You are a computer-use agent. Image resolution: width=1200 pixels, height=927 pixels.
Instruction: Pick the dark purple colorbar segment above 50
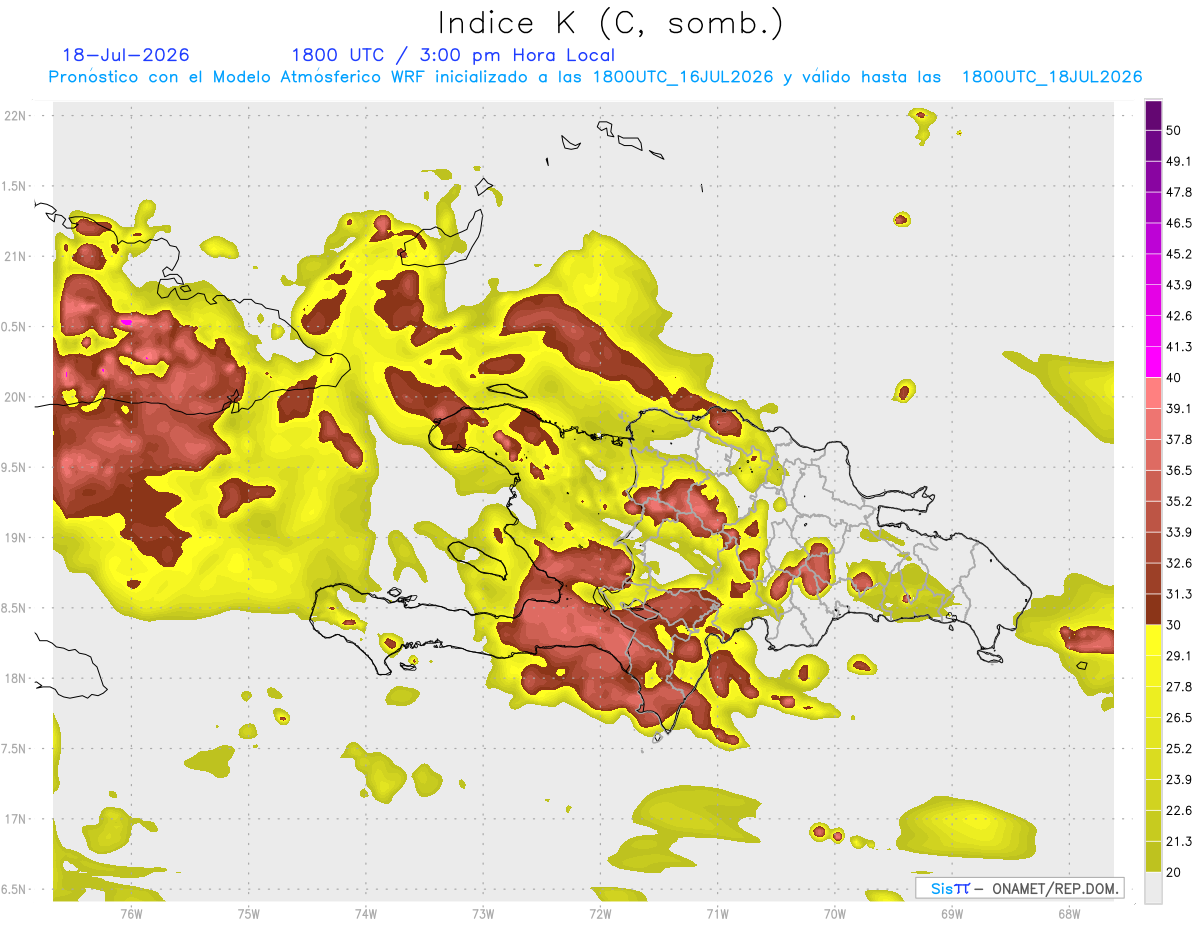1153,116
